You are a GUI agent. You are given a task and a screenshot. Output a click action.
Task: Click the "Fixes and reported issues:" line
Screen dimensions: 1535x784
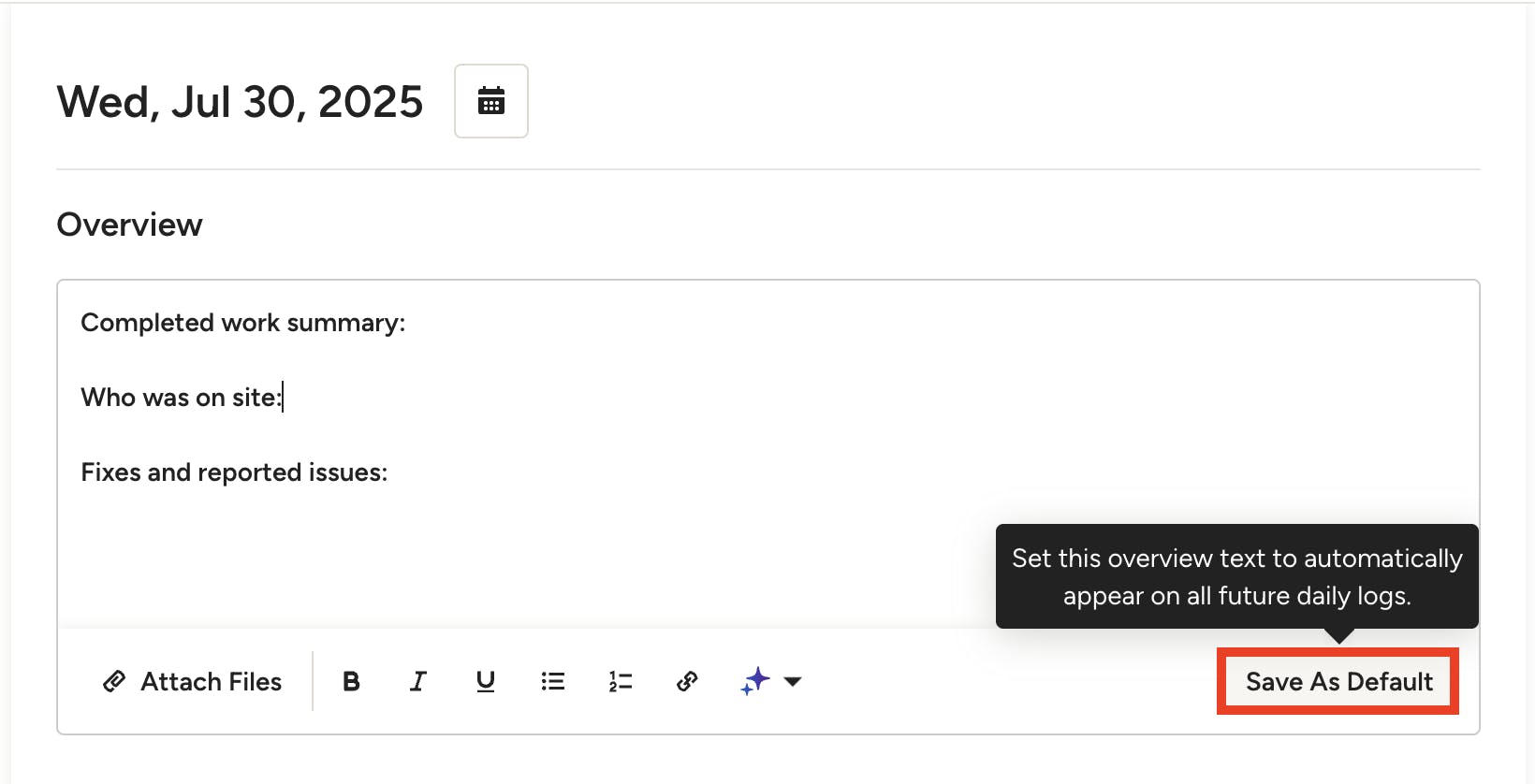[234, 472]
